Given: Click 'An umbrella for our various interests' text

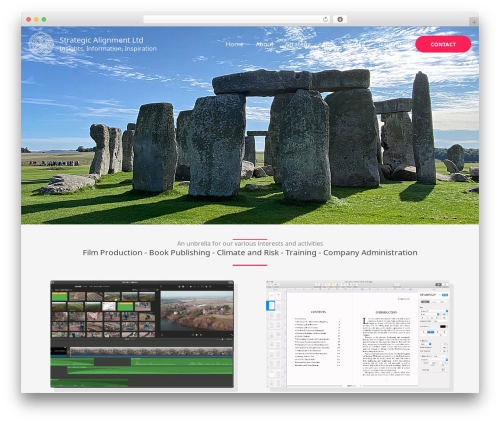Looking at the screenshot, I should (x=250, y=244).
